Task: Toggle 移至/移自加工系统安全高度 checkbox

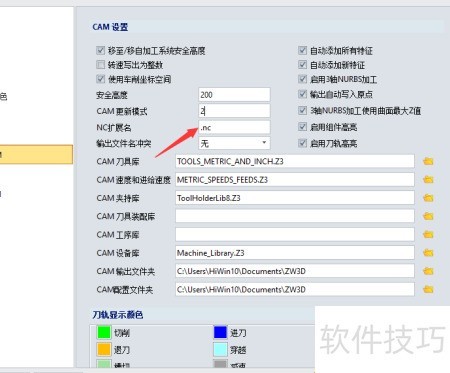Action: coord(100,50)
